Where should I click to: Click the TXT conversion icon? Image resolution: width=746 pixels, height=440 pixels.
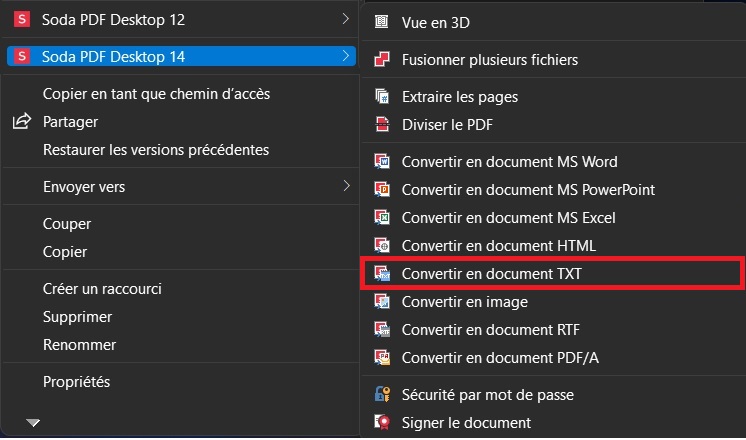(x=382, y=274)
